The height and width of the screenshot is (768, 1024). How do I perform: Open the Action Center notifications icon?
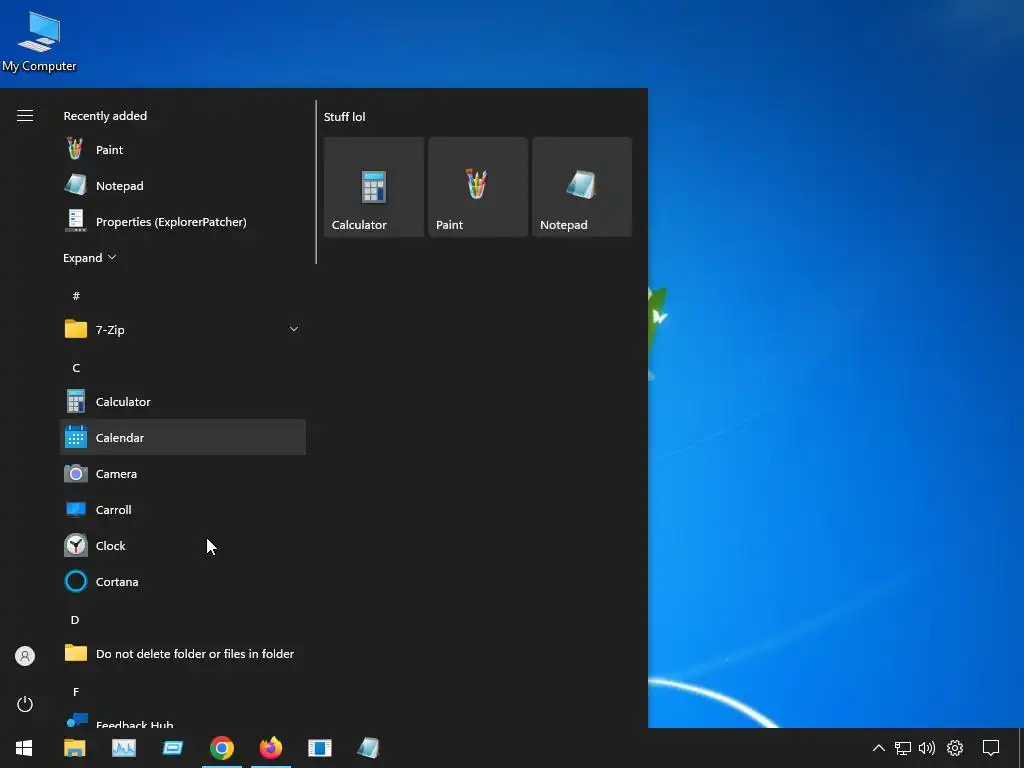tap(991, 748)
